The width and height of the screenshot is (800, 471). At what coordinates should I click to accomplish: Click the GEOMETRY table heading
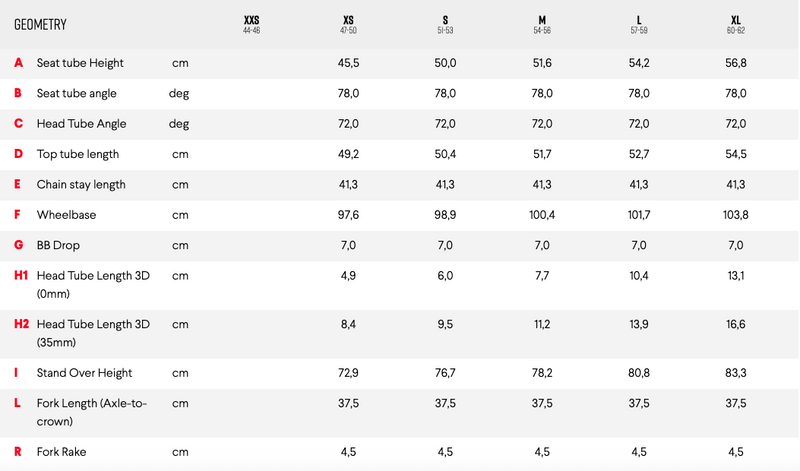pyautogui.click(x=40, y=24)
